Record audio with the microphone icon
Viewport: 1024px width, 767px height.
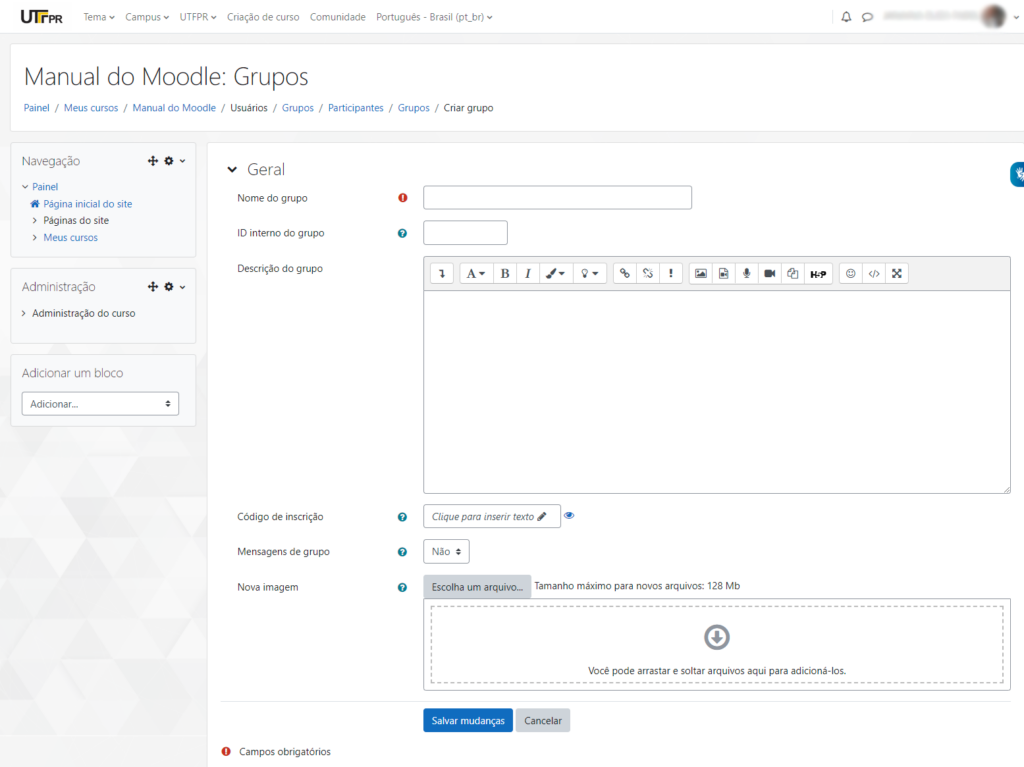click(x=746, y=274)
